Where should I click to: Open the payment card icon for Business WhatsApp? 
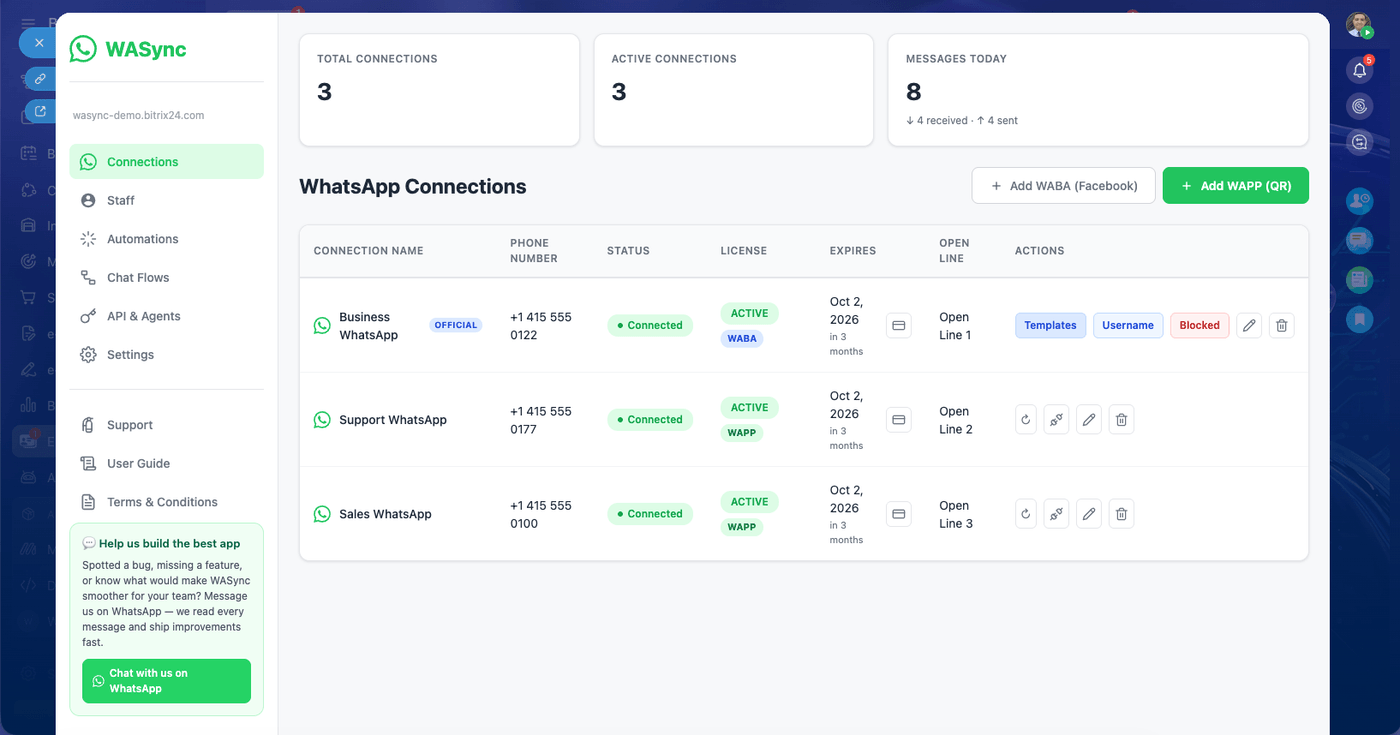pyautogui.click(x=898, y=325)
